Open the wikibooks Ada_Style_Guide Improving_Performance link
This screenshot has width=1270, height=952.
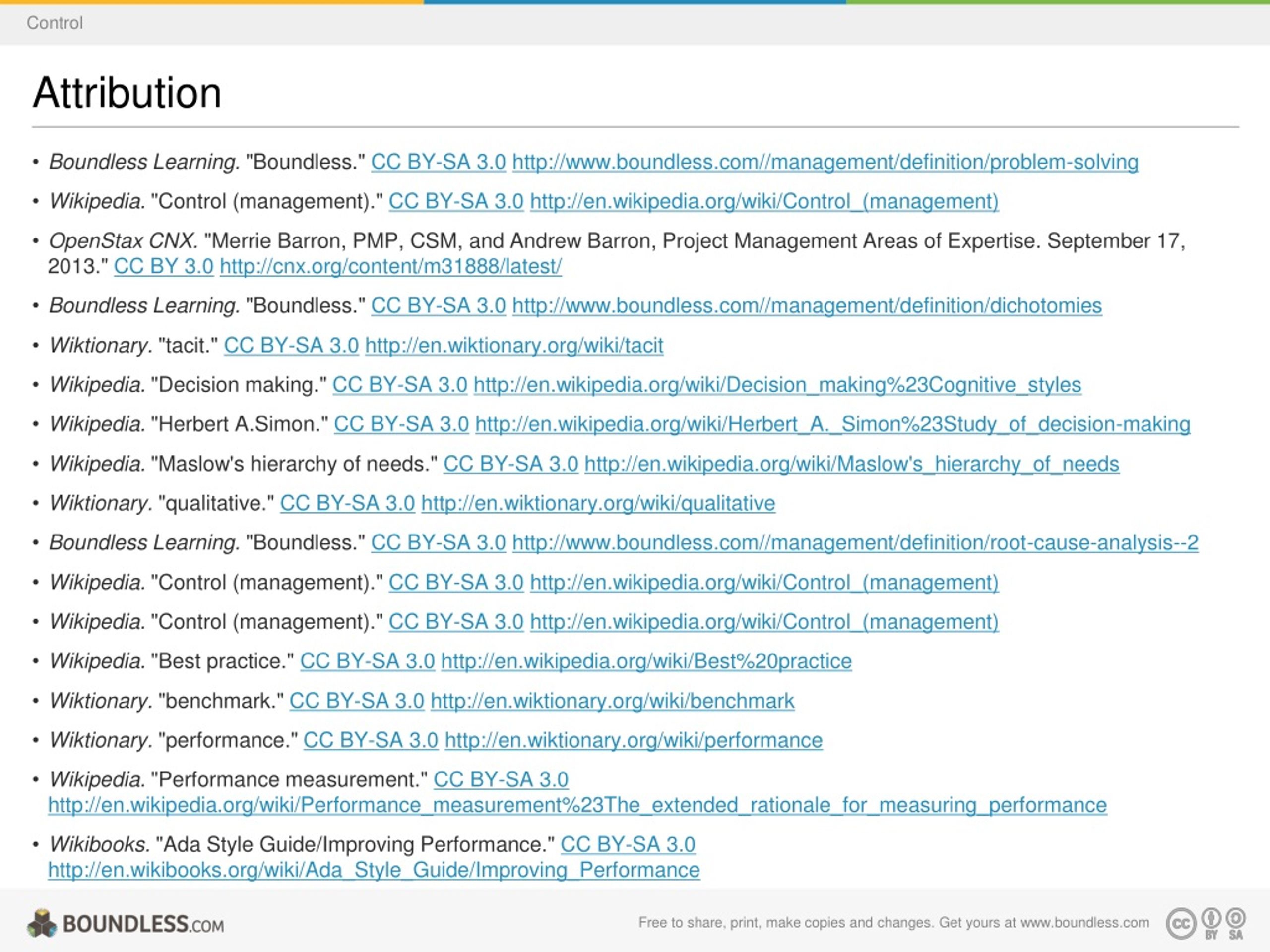click(374, 871)
